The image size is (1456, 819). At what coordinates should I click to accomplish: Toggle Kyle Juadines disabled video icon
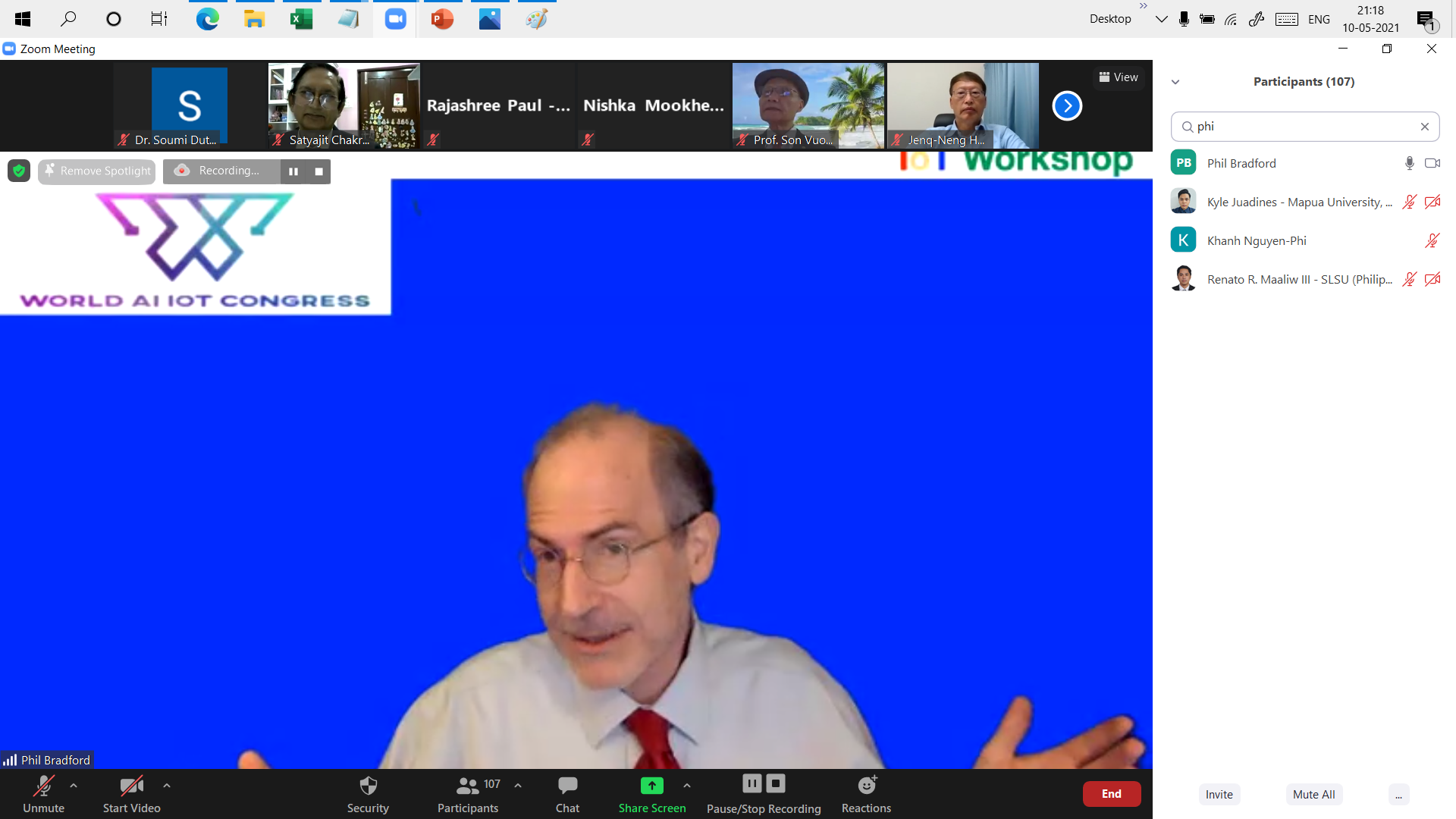pyautogui.click(x=1432, y=202)
